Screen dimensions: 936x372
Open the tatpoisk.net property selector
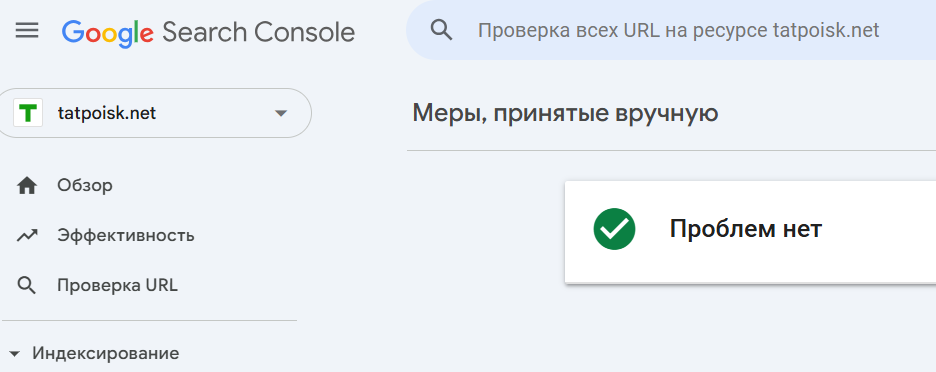tap(155, 113)
